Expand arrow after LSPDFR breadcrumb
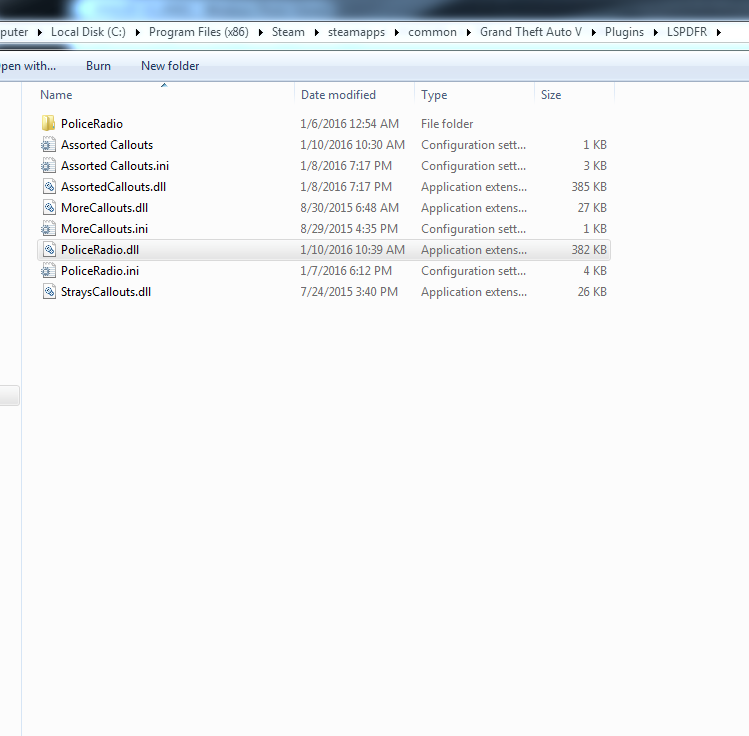The width and height of the screenshot is (749, 736). tap(719, 32)
